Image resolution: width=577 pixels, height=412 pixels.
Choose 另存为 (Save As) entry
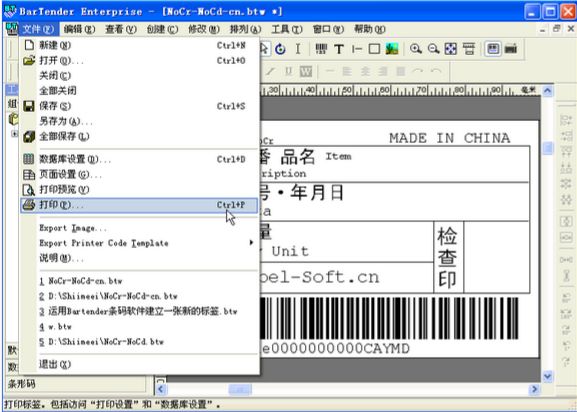coord(140,121)
